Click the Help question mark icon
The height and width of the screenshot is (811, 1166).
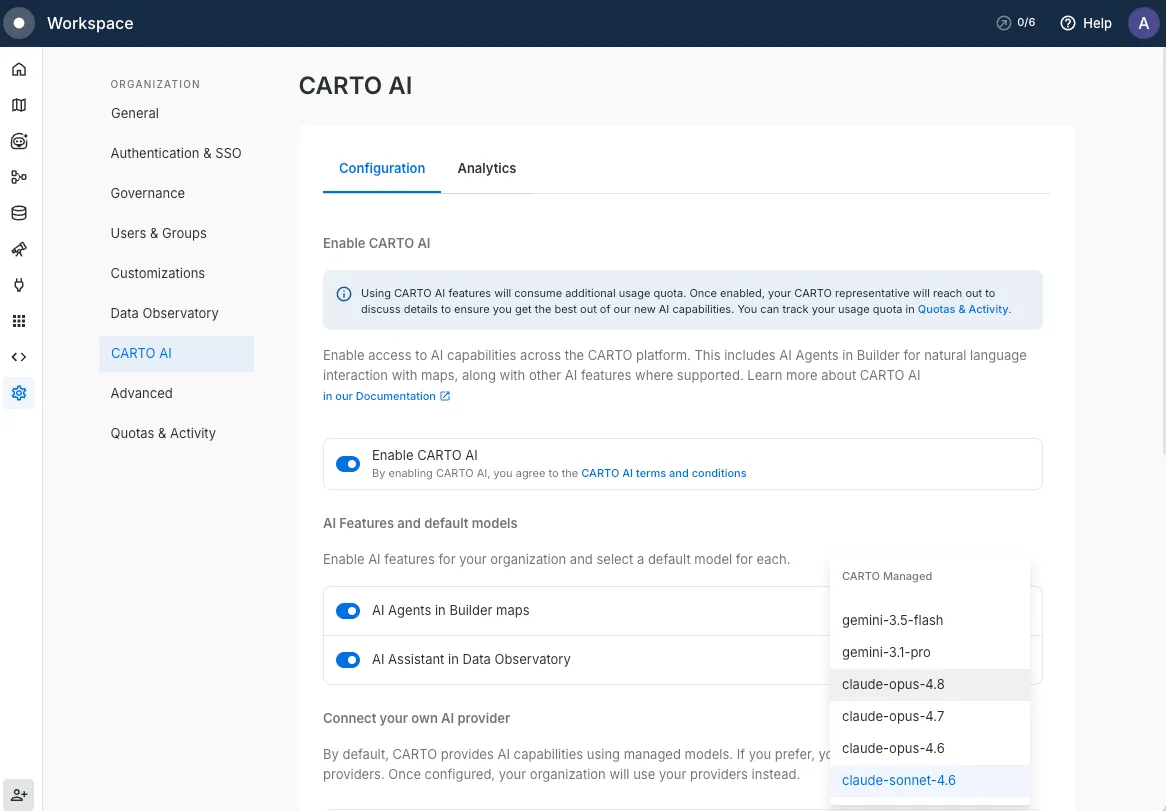click(x=1068, y=23)
